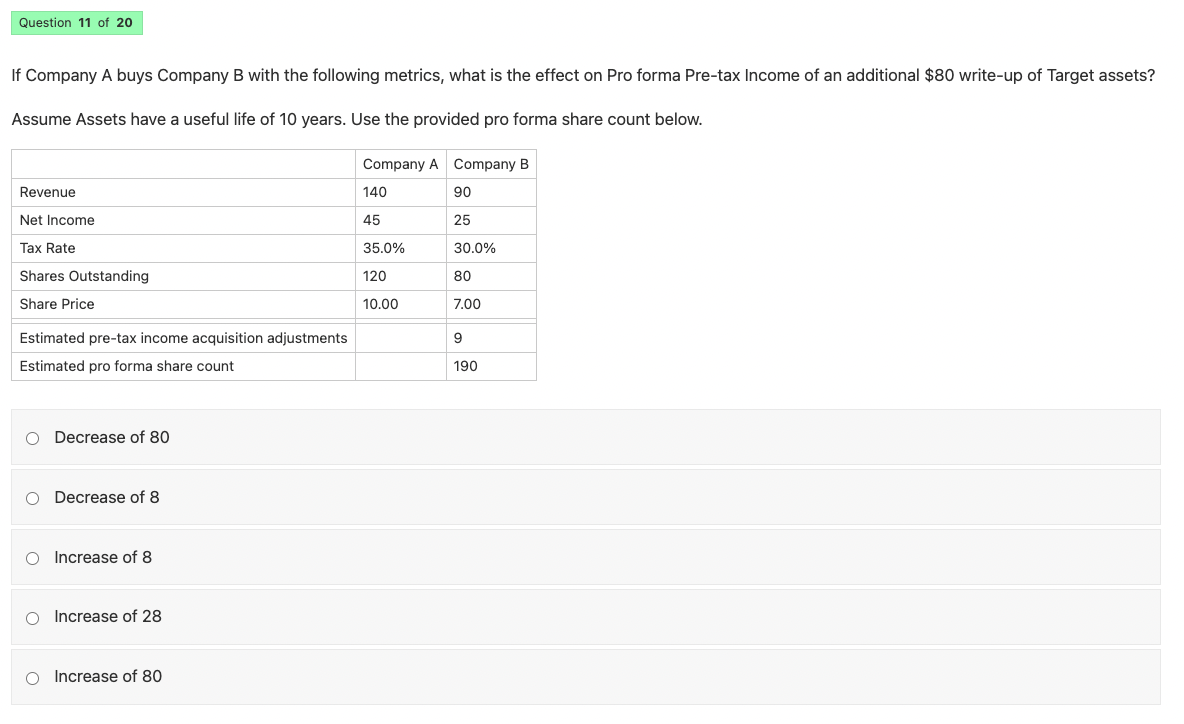Click the 'Increase of 28' answer text
1184x724 pixels.
tap(108, 617)
